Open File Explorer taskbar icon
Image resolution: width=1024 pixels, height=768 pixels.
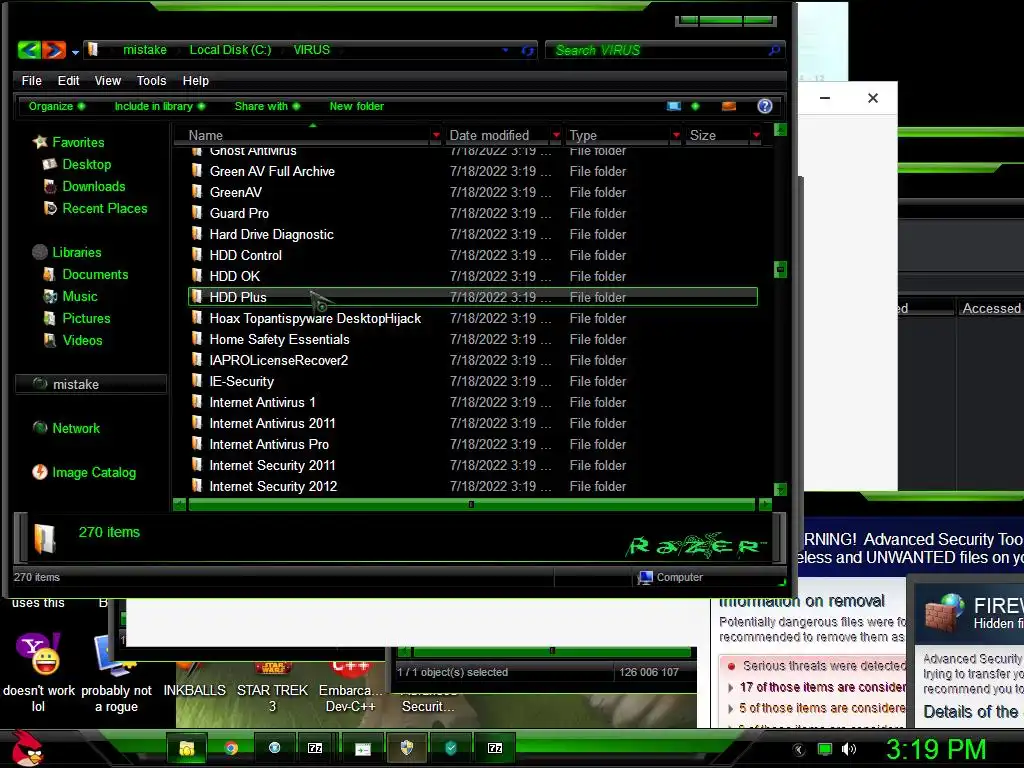(187, 748)
